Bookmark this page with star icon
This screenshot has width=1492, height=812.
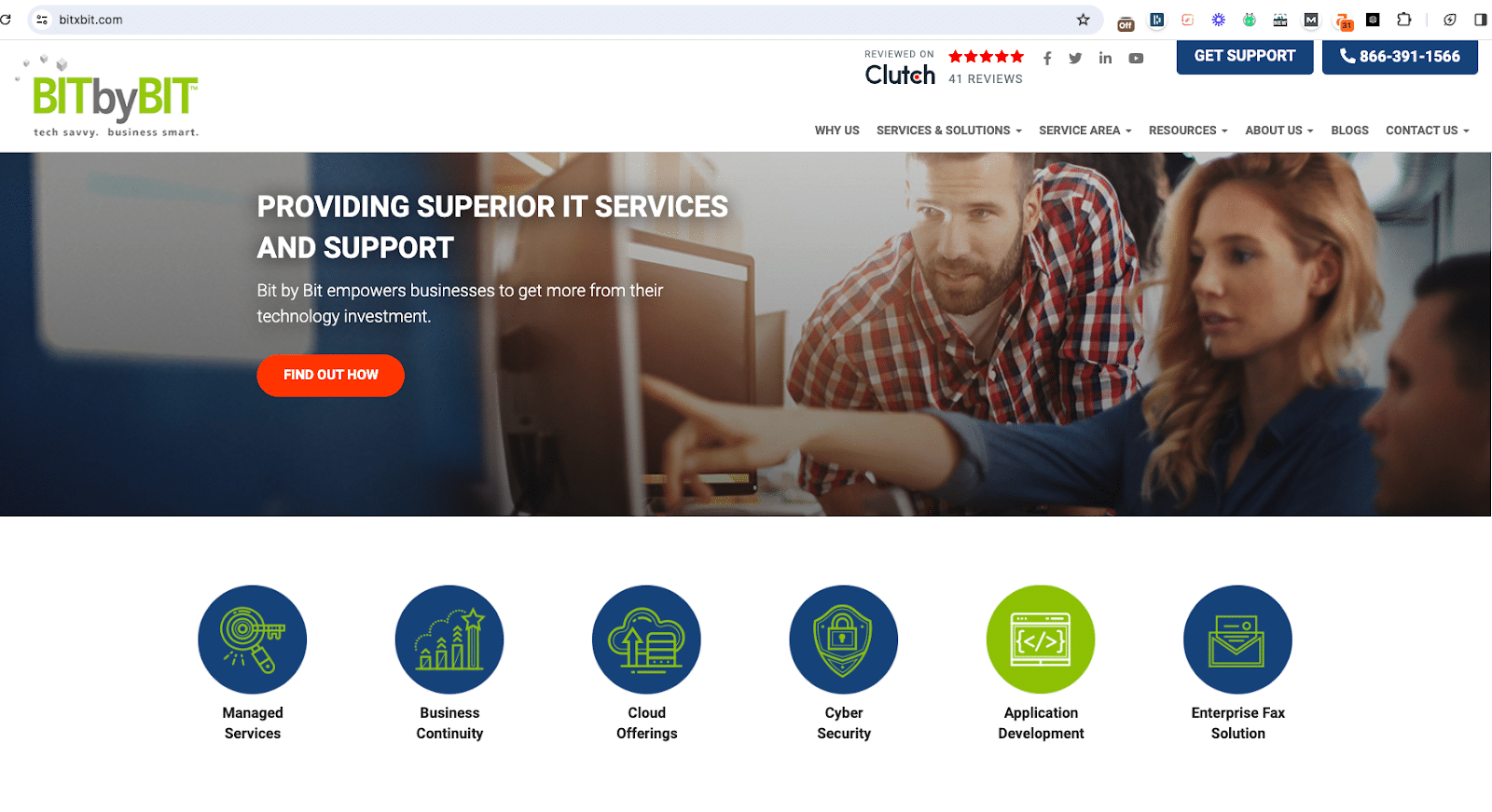tap(1083, 20)
